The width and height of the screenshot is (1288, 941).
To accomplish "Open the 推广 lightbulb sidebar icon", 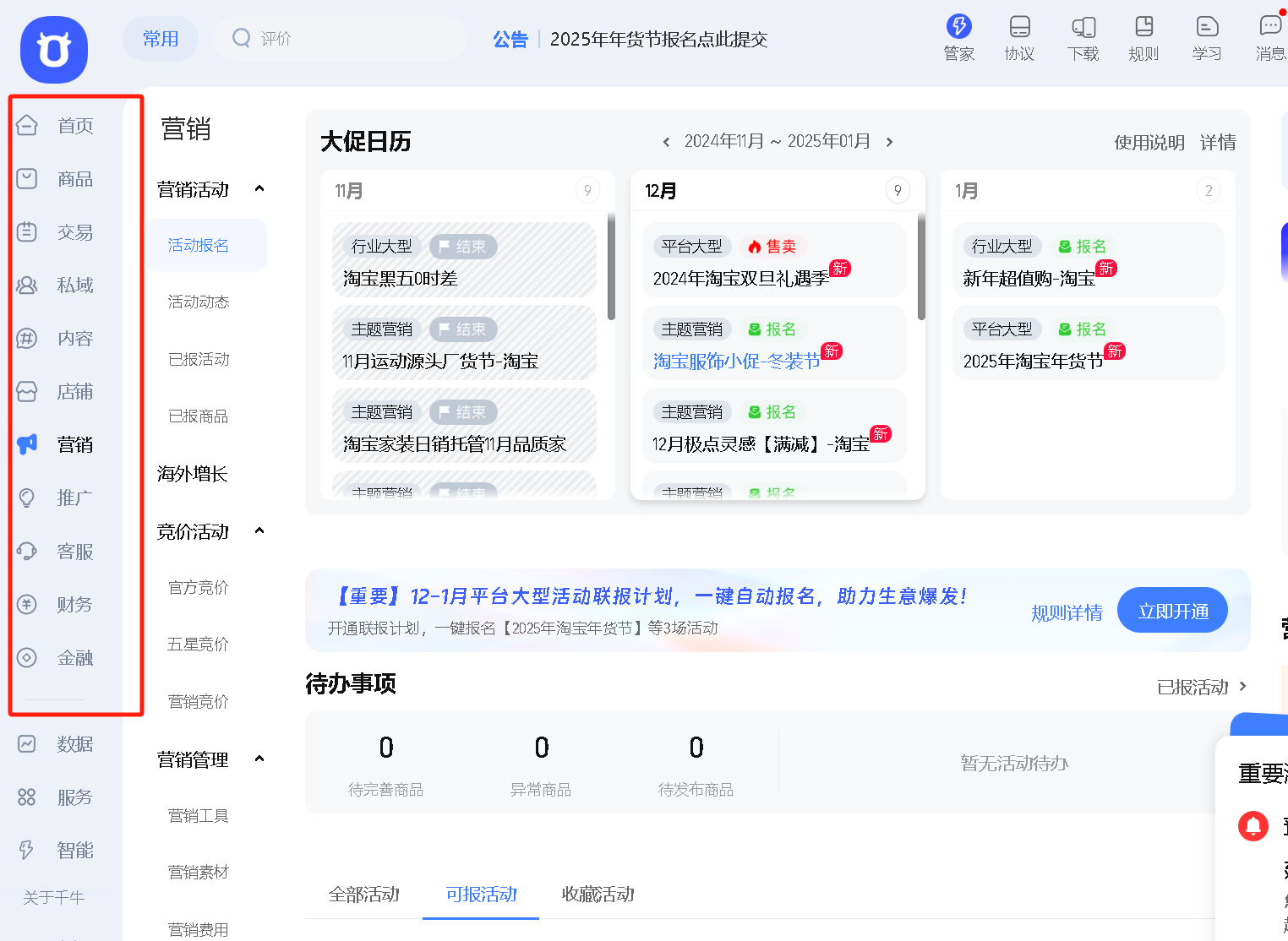I will (x=27, y=498).
